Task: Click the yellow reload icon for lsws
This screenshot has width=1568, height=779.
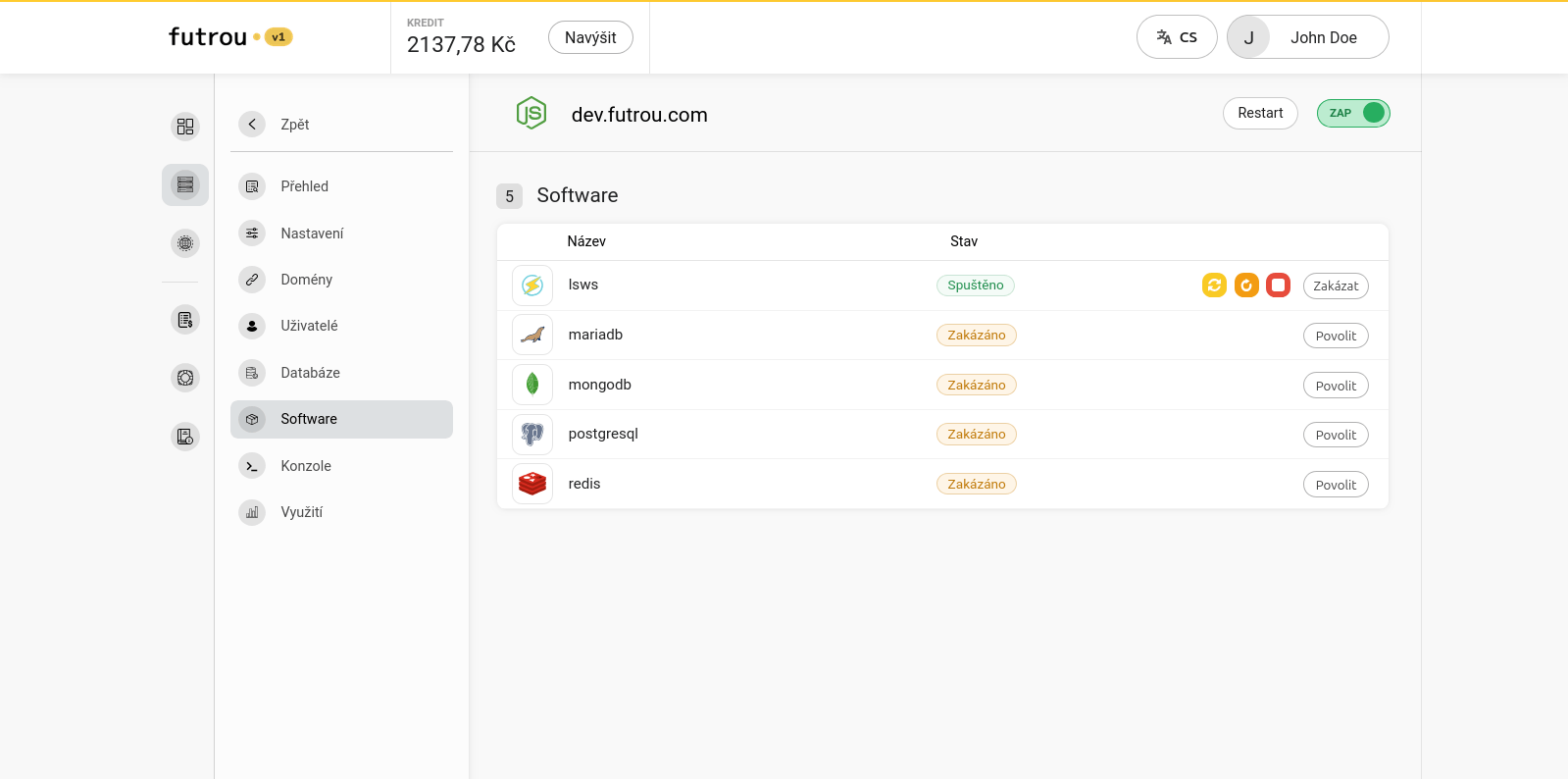Action: [x=1214, y=286]
